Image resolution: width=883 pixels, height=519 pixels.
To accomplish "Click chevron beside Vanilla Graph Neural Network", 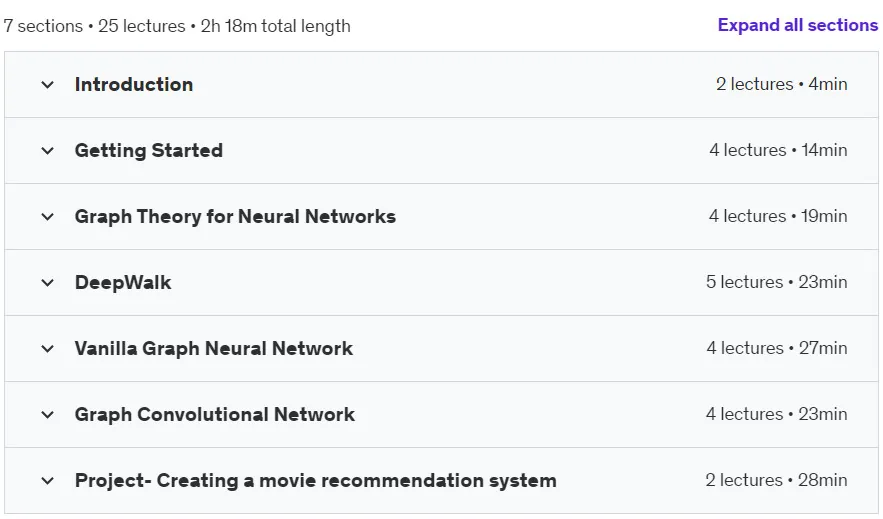I will coord(48,349).
